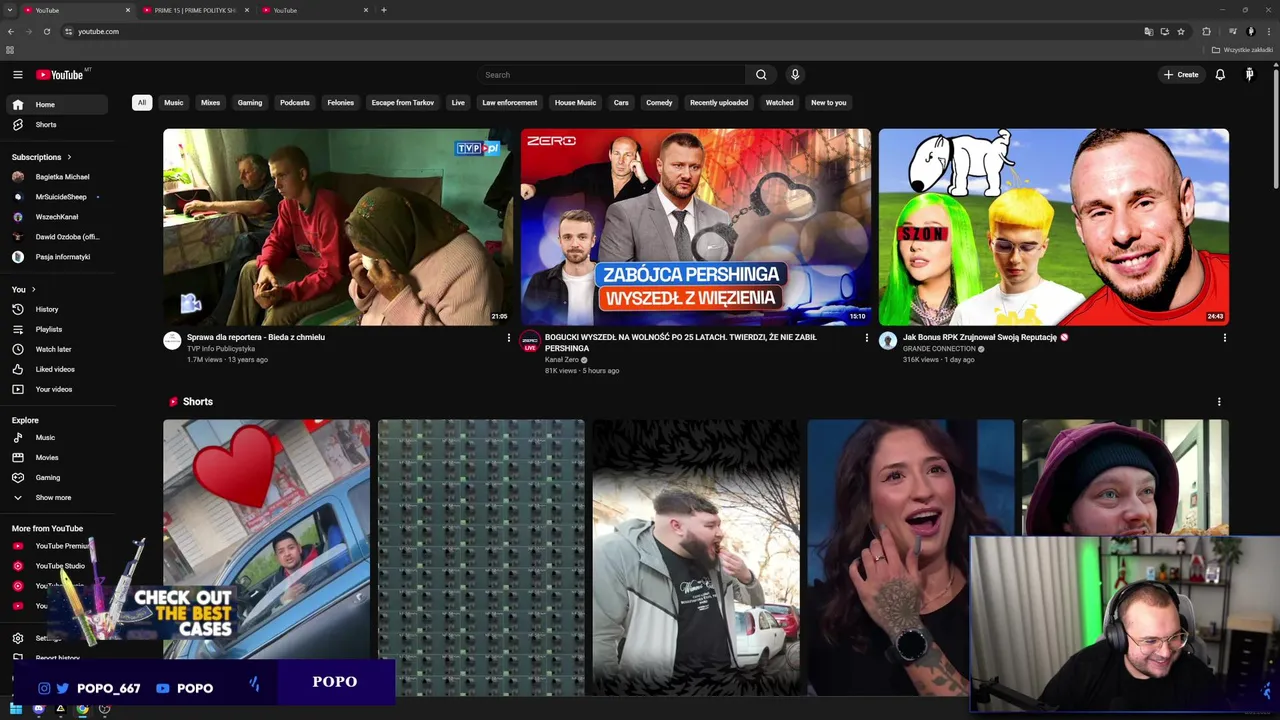
Task: Expand the You section chevron
Action: pos(33,289)
